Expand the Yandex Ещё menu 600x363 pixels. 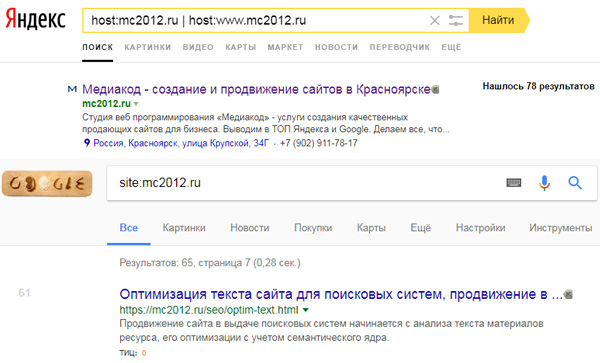pyautogui.click(x=451, y=47)
